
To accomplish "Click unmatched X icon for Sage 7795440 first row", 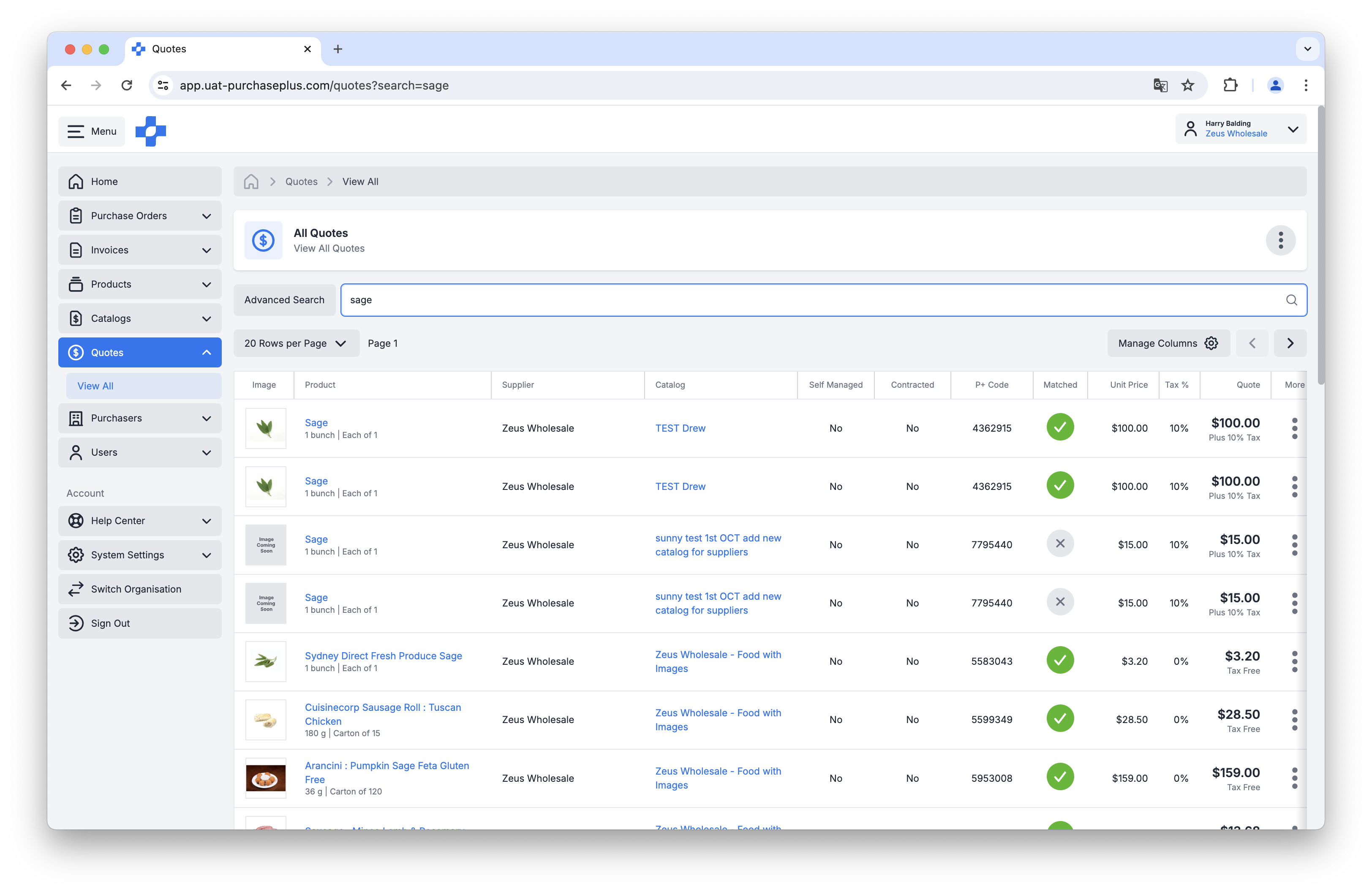I will click(x=1059, y=544).
